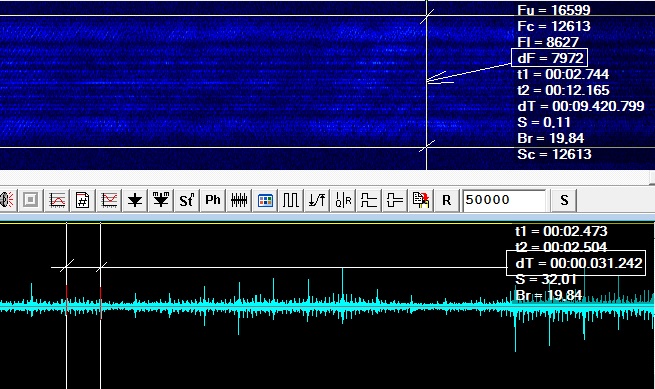The width and height of the screenshot is (655, 389).
Task: Open the spectrum curve graph tool
Action: tap(57, 200)
